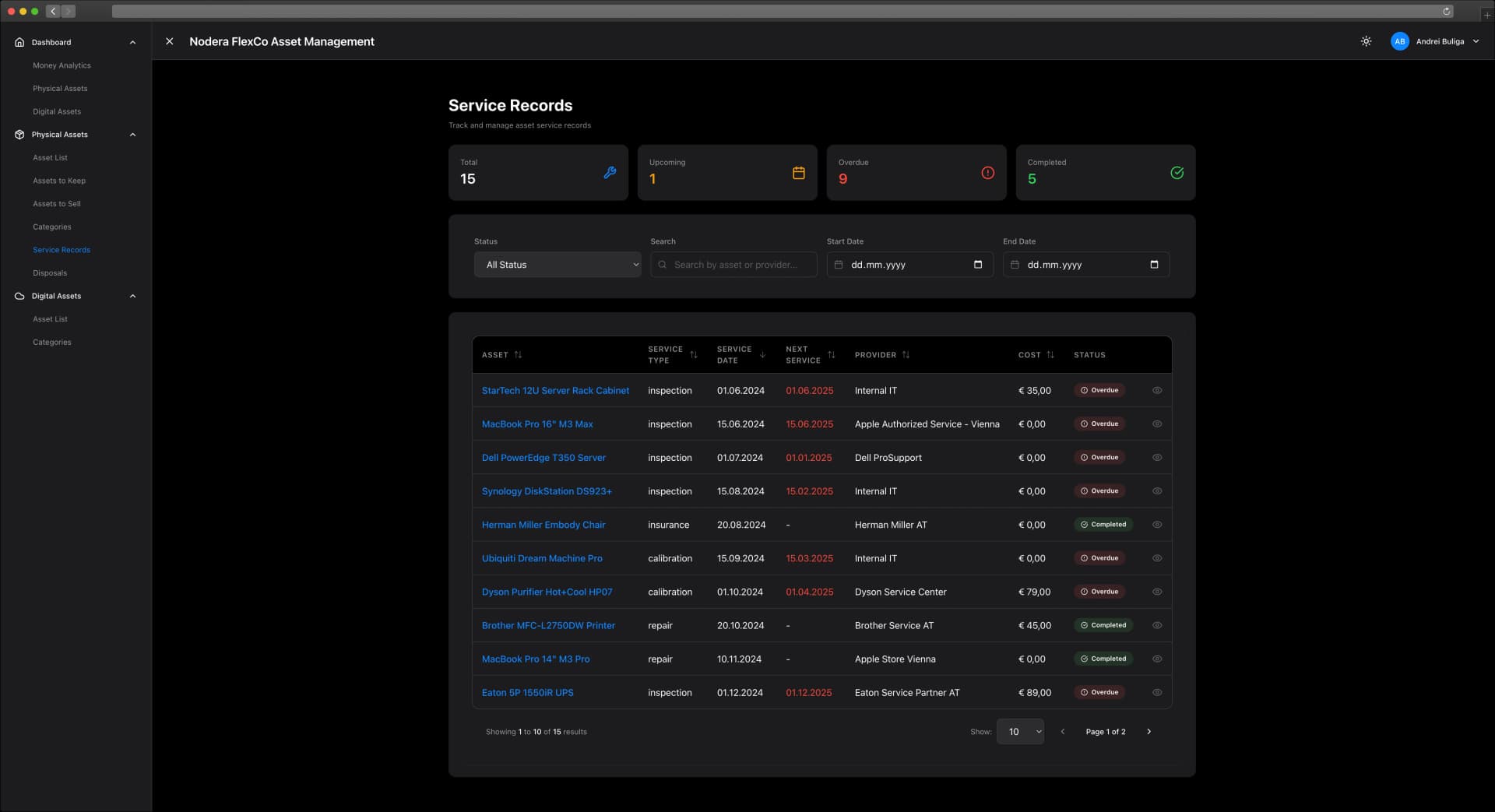Sort table by Next Service column
The width and height of the screenshot is (1495, 812).
832,355
